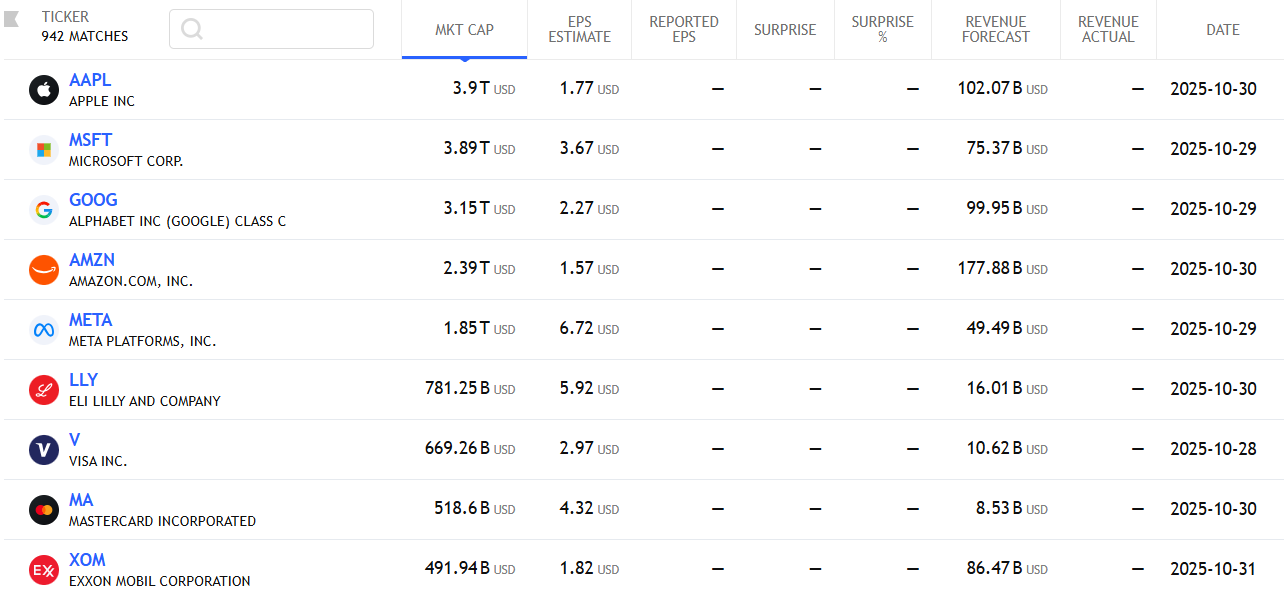Click the Google logo in the GOOG row

(x=44, y=210)
